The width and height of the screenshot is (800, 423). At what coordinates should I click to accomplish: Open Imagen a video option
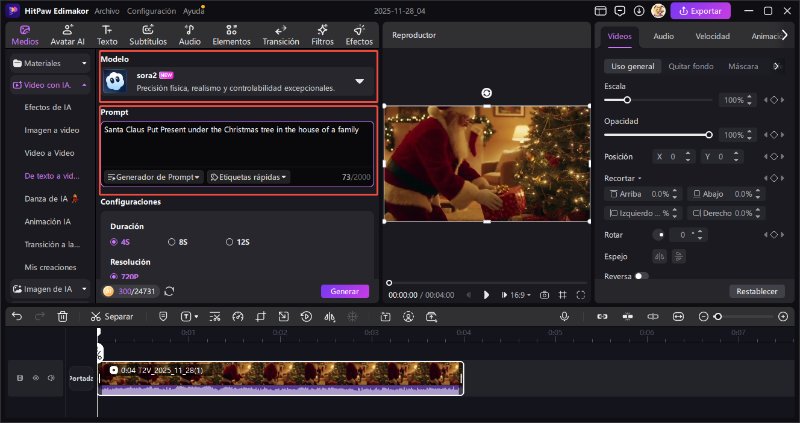click(52, 130)
